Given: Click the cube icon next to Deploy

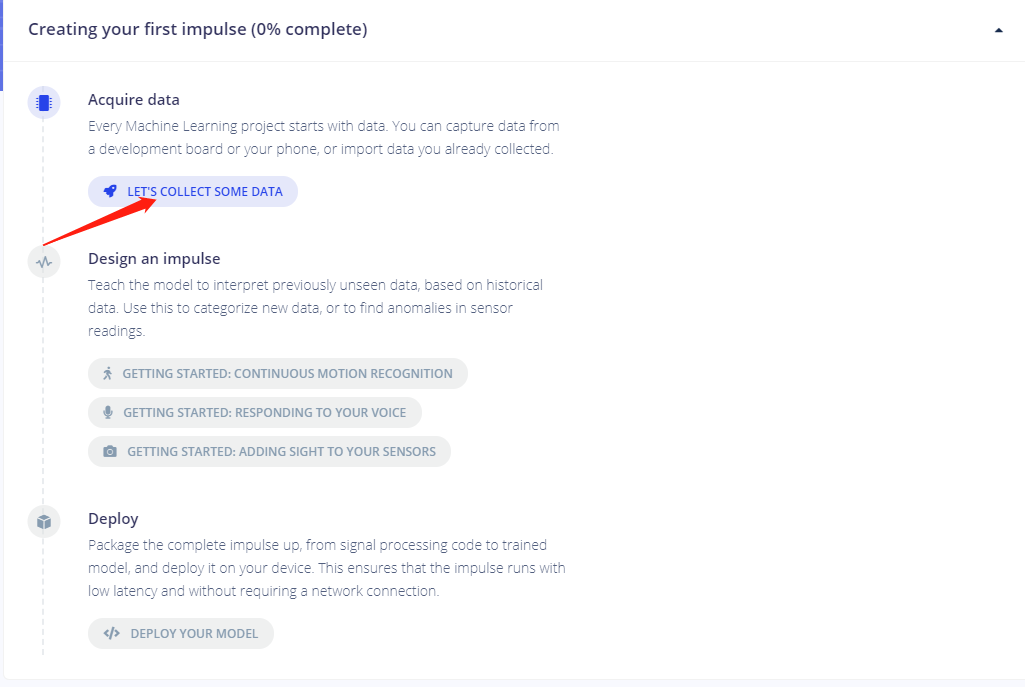Looking at the screenshot, I should 43,521.
